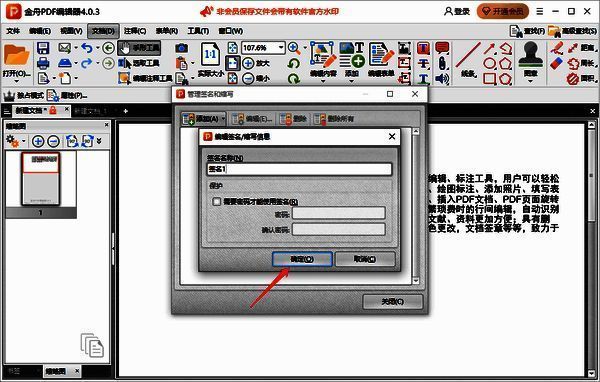This screenshot has height=382, width=600.
Task: Click the undo arrow icon
Action: click(87, 48)
